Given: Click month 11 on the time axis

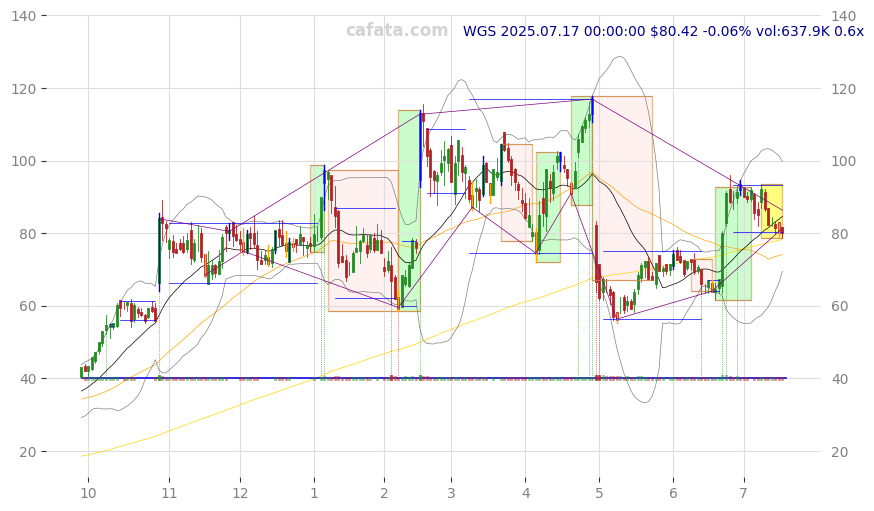Looking at the screenshot, I should click(x=169, y=493).
